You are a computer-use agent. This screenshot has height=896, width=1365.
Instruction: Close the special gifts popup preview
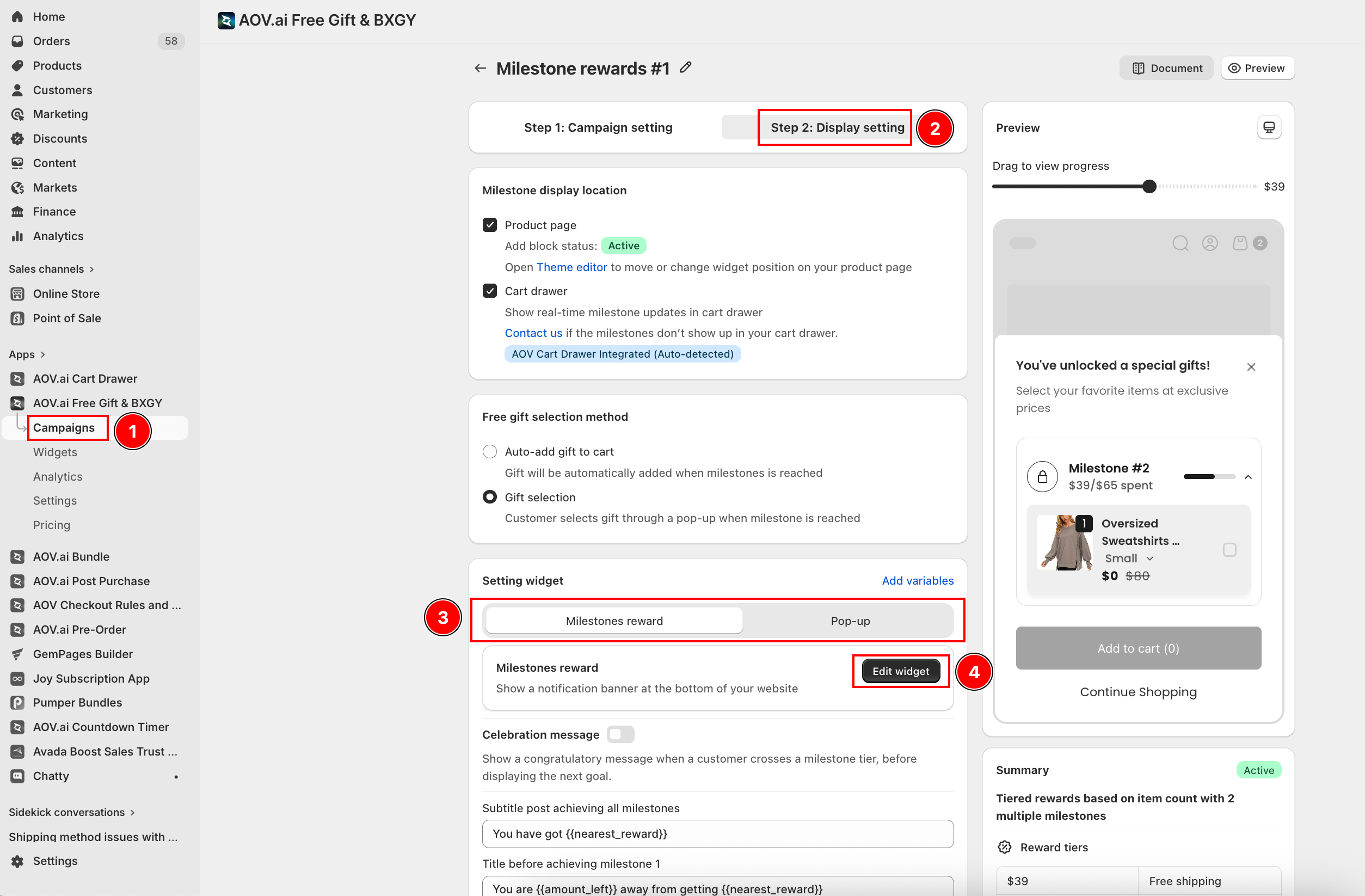(1251, 367)
